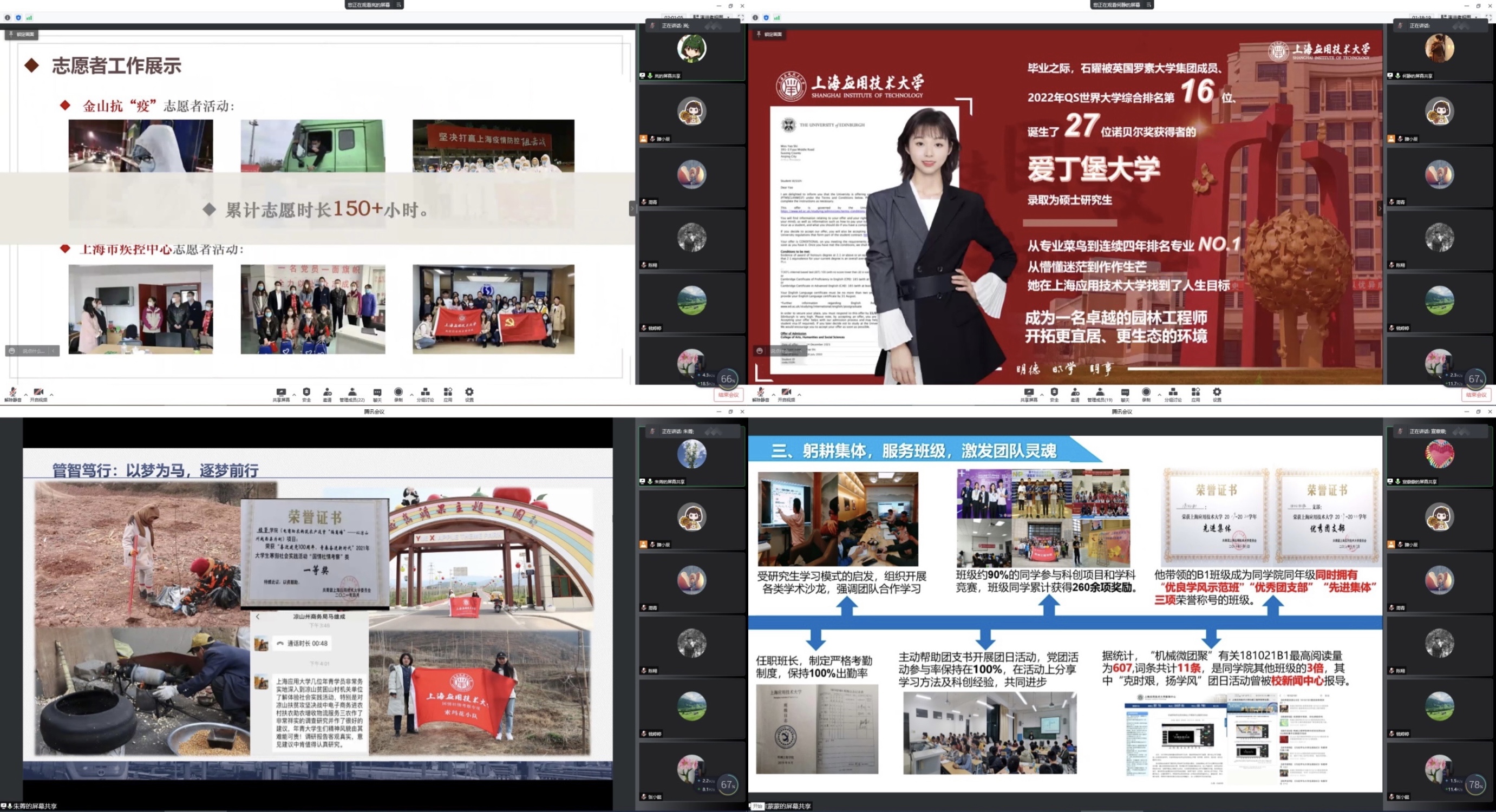Toggle 锁定画面 pin on the volunteer slide
This screenshot has height=812, width=1496.
(x=22, y=34)
